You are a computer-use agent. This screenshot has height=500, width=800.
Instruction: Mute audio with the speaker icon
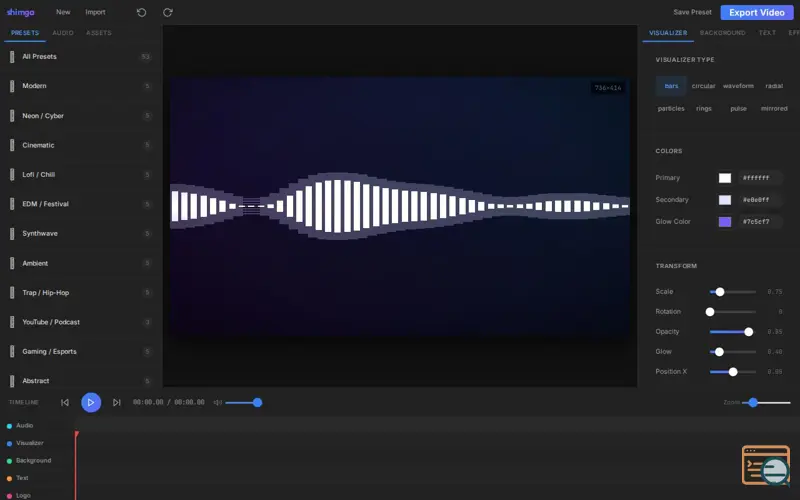217,403
